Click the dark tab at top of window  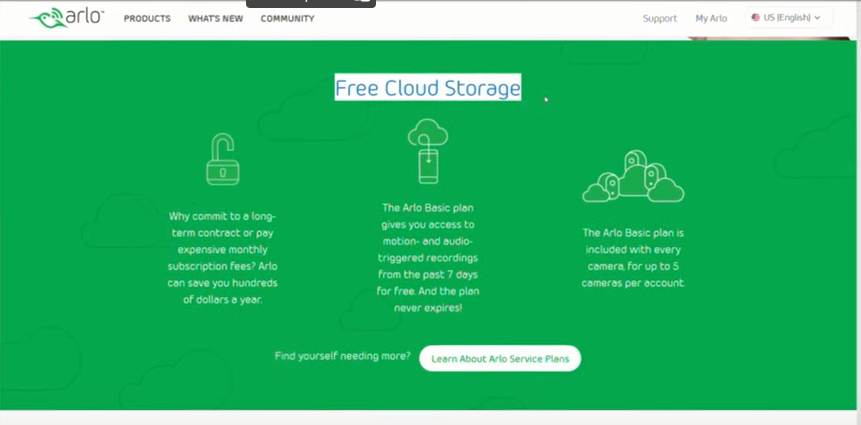311,3
